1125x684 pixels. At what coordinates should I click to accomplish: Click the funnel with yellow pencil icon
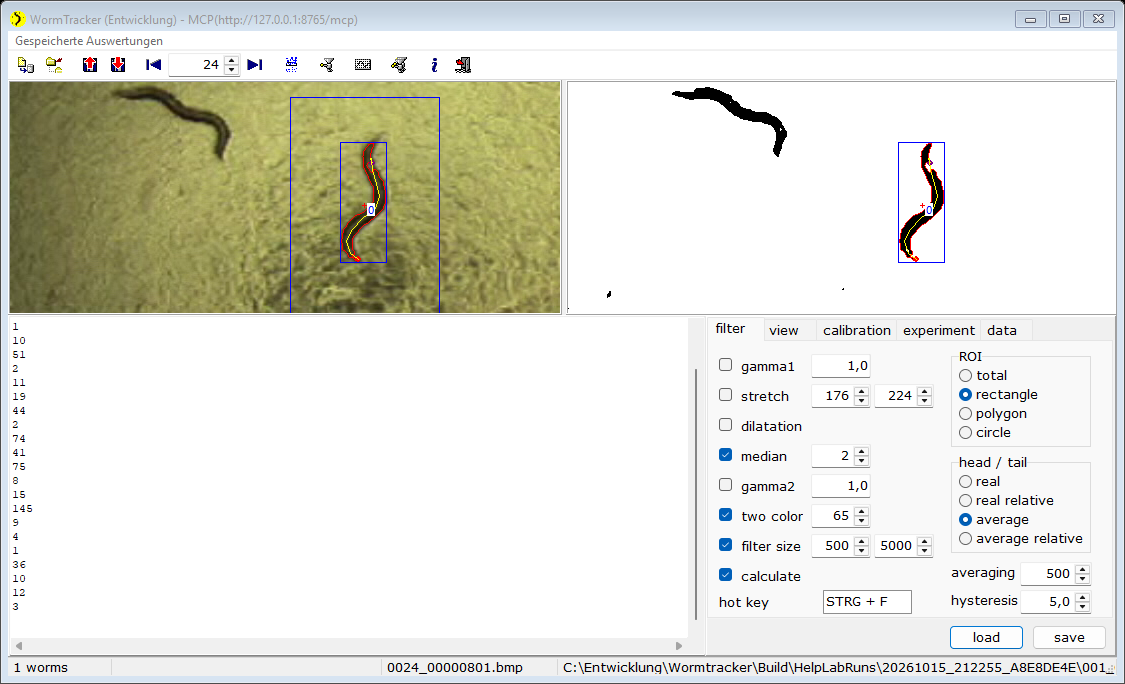tap(399, 65)
